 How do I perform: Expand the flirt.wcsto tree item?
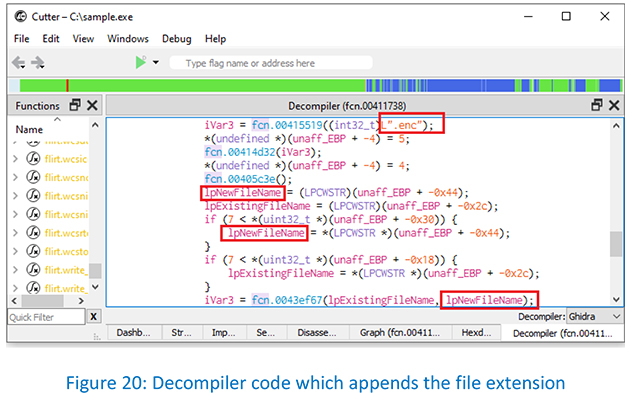15,252
